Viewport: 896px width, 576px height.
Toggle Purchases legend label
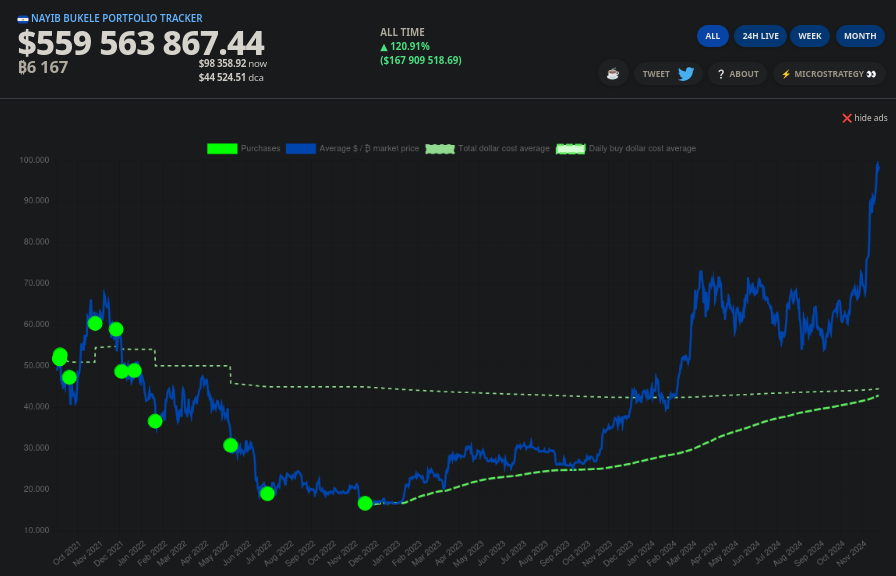point(261,149)
